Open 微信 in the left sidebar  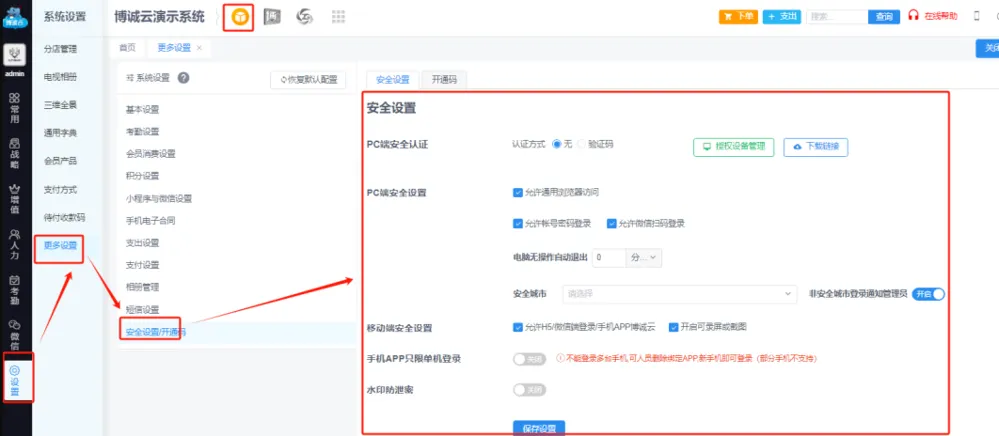pos(15,331)
